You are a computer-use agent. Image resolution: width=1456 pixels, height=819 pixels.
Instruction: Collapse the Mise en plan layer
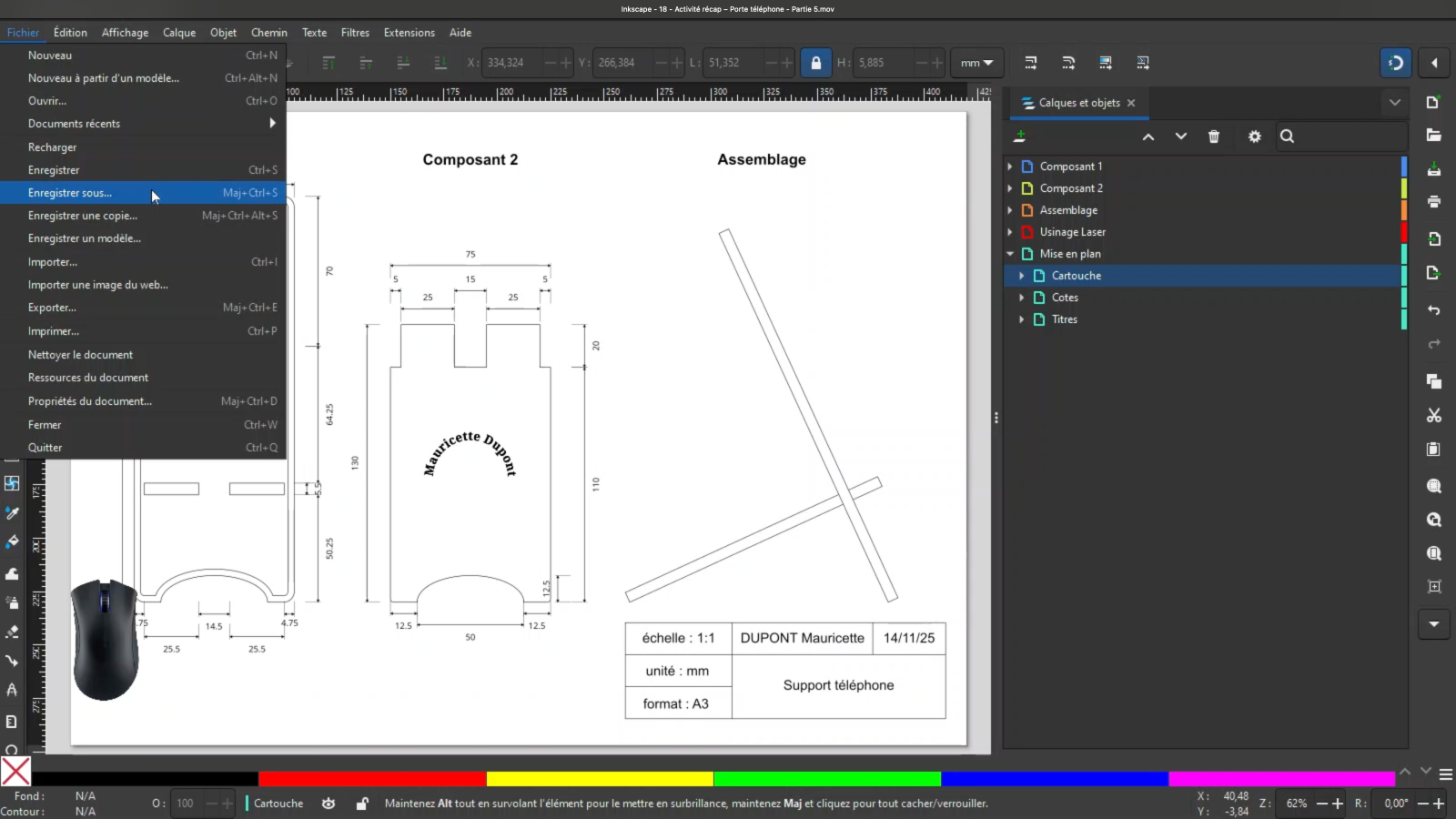(1009, 254)
